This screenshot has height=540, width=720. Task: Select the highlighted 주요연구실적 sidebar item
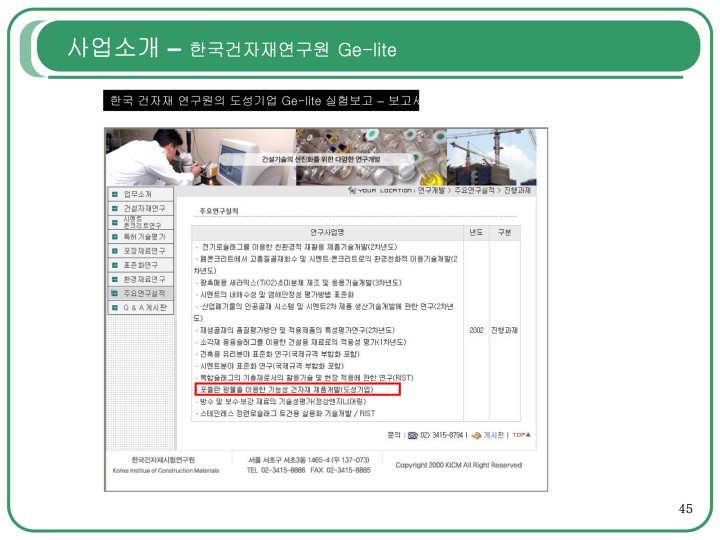[x=141, y=293]
